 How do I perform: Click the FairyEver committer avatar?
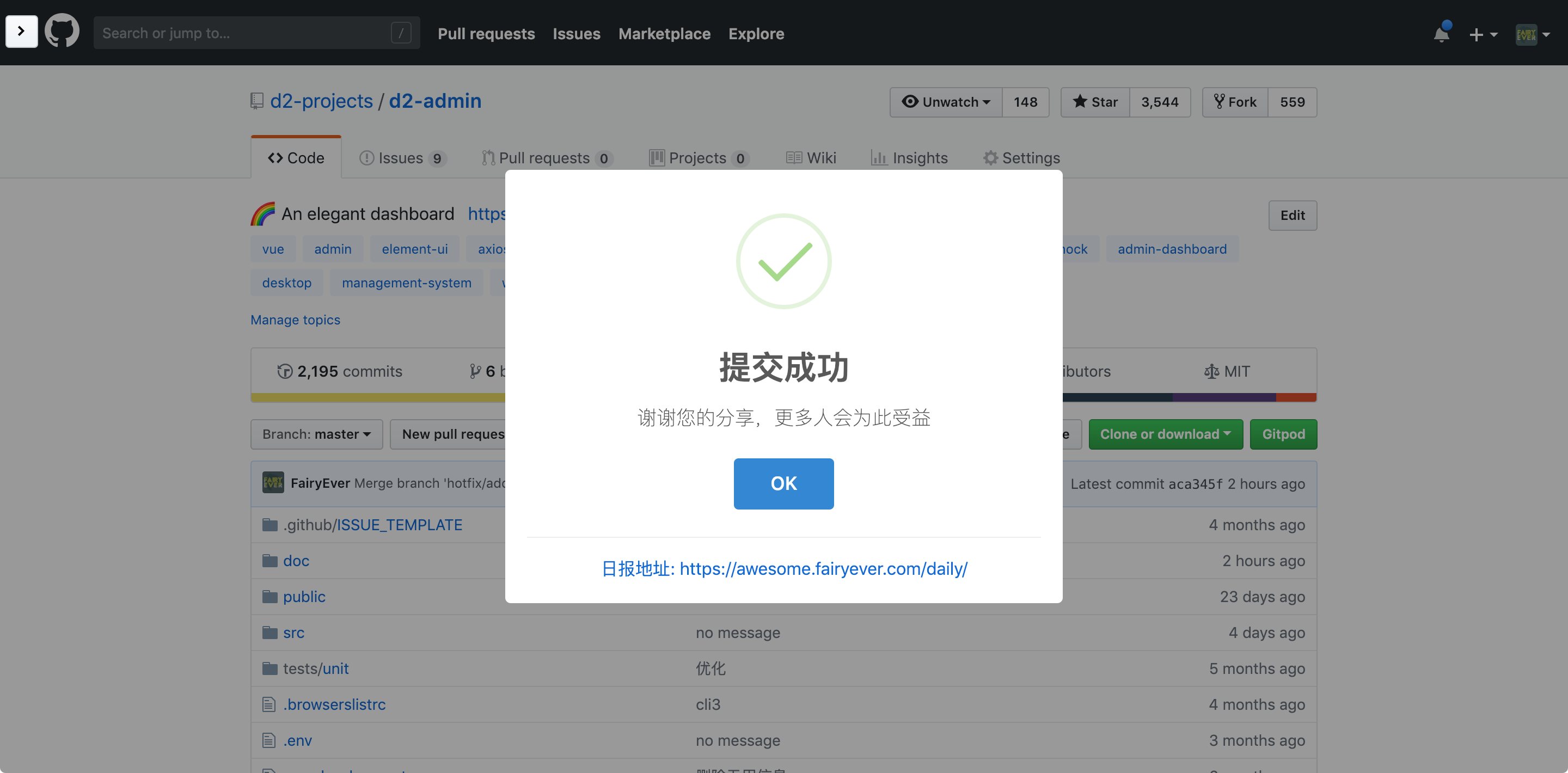(273, 483)
